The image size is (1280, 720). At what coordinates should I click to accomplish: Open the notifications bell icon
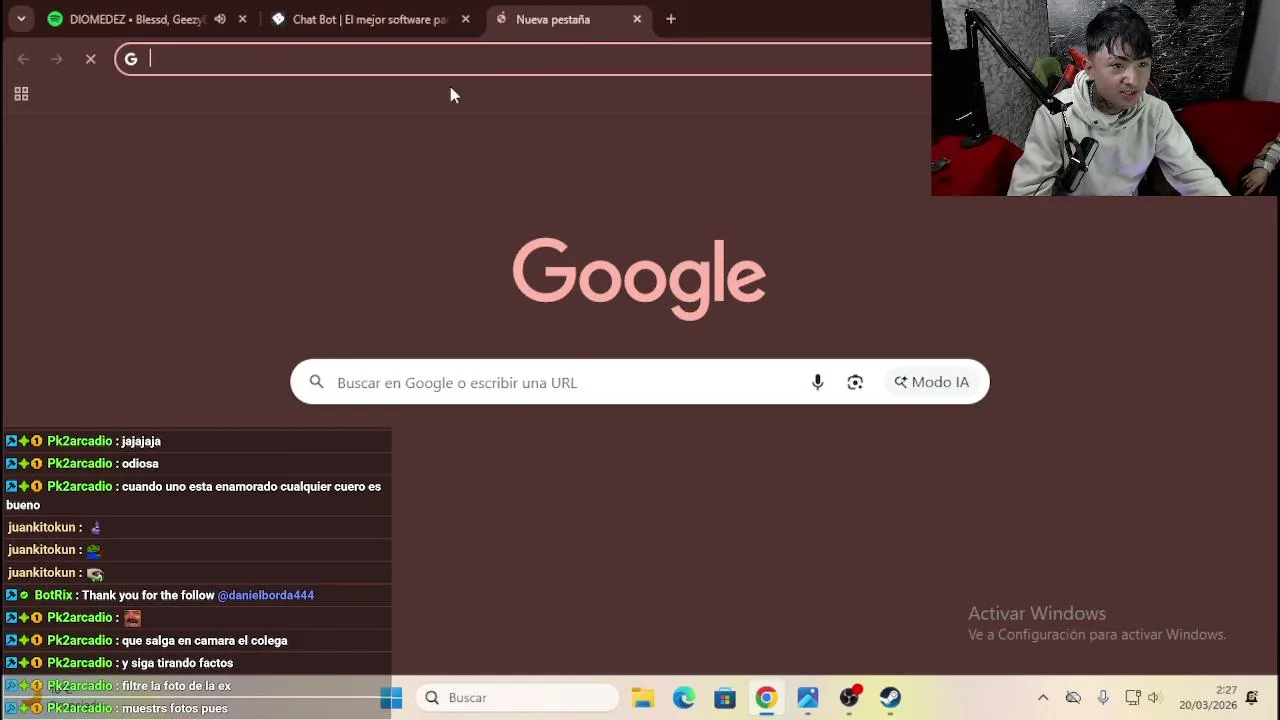1252,698
